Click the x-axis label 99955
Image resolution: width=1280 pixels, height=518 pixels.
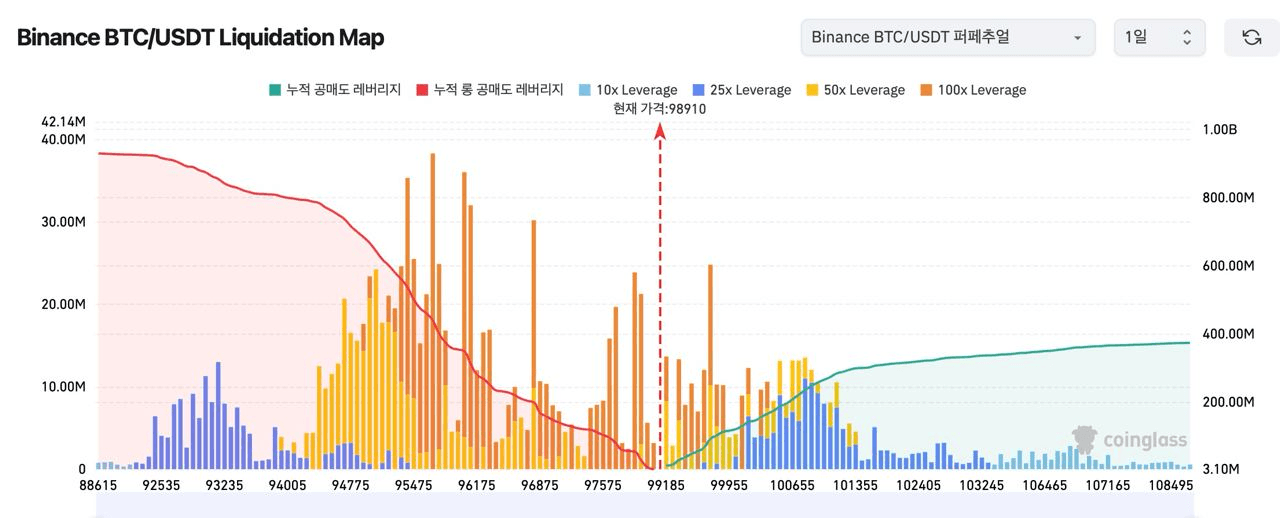pos(729,485)
